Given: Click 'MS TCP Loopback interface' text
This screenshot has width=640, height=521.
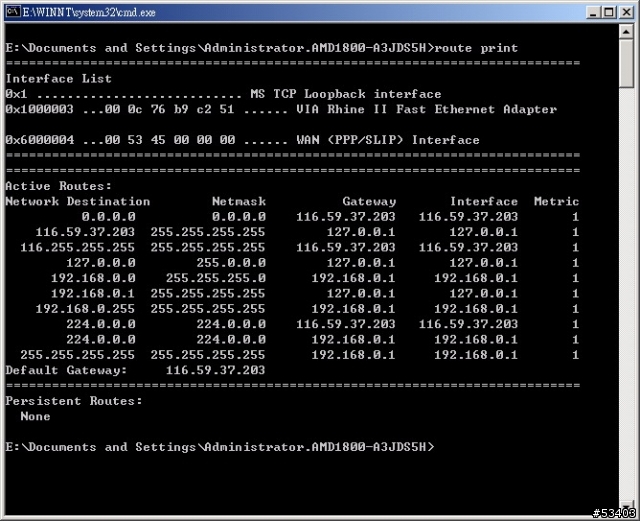Looking at the screenshot, I should click(346, 94).
